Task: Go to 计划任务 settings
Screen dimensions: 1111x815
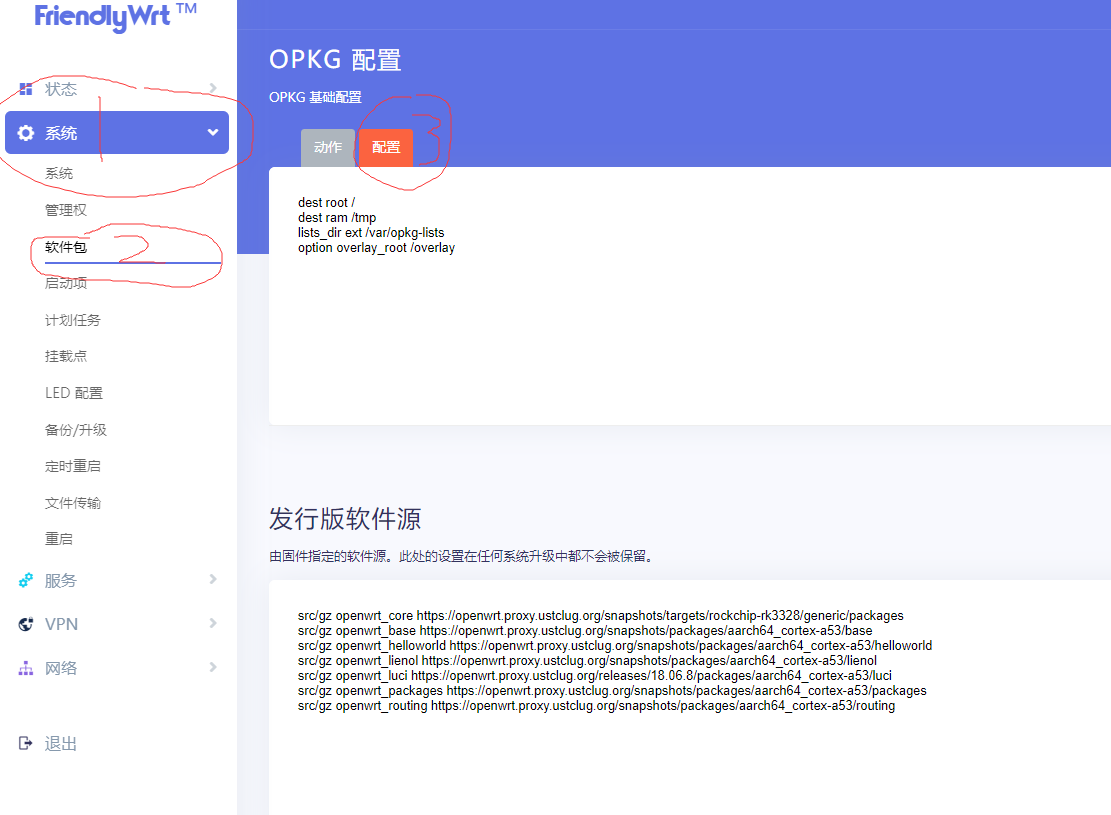Action: (72, 319)
